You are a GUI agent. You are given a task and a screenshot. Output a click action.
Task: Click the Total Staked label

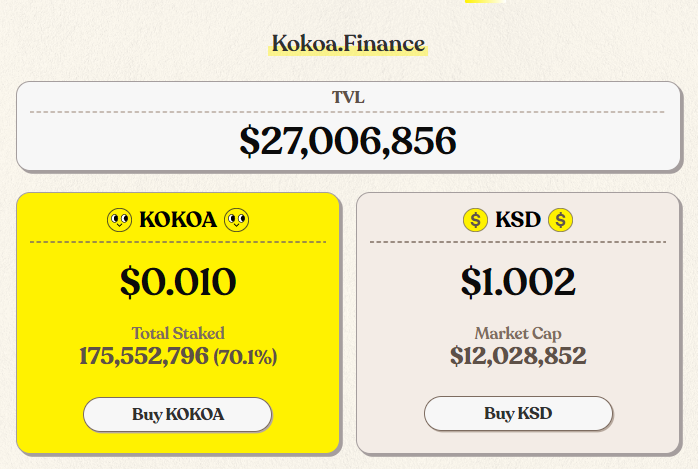(178, 333)
